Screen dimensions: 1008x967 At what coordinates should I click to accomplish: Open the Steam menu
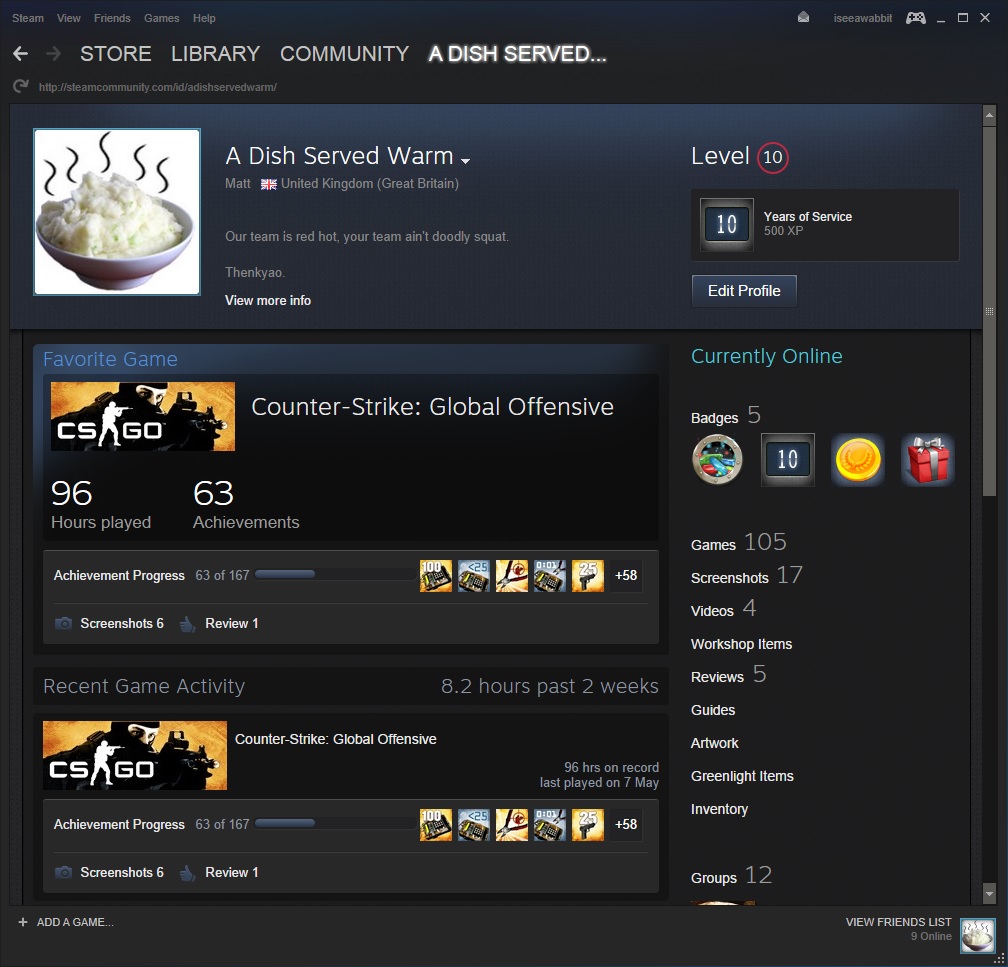pos(28,18)
